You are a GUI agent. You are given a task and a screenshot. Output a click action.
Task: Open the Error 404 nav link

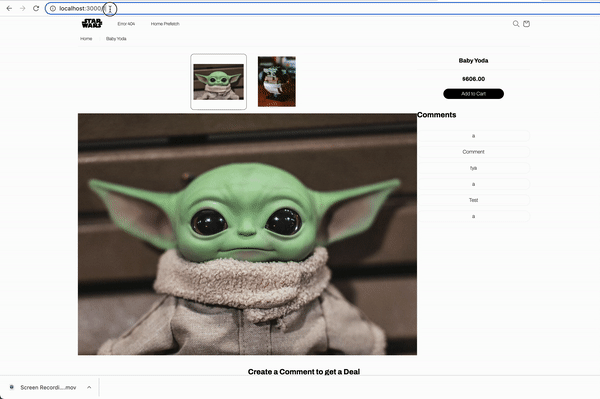(x=126, y=24)
